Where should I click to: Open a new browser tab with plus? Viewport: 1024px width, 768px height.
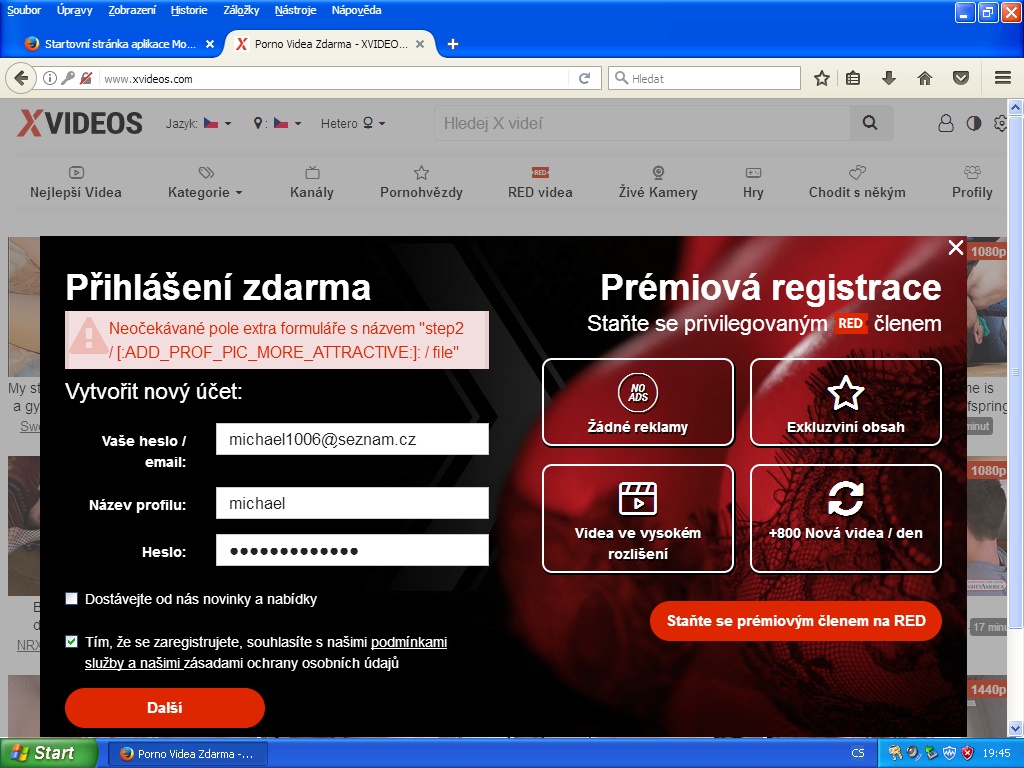453,44
